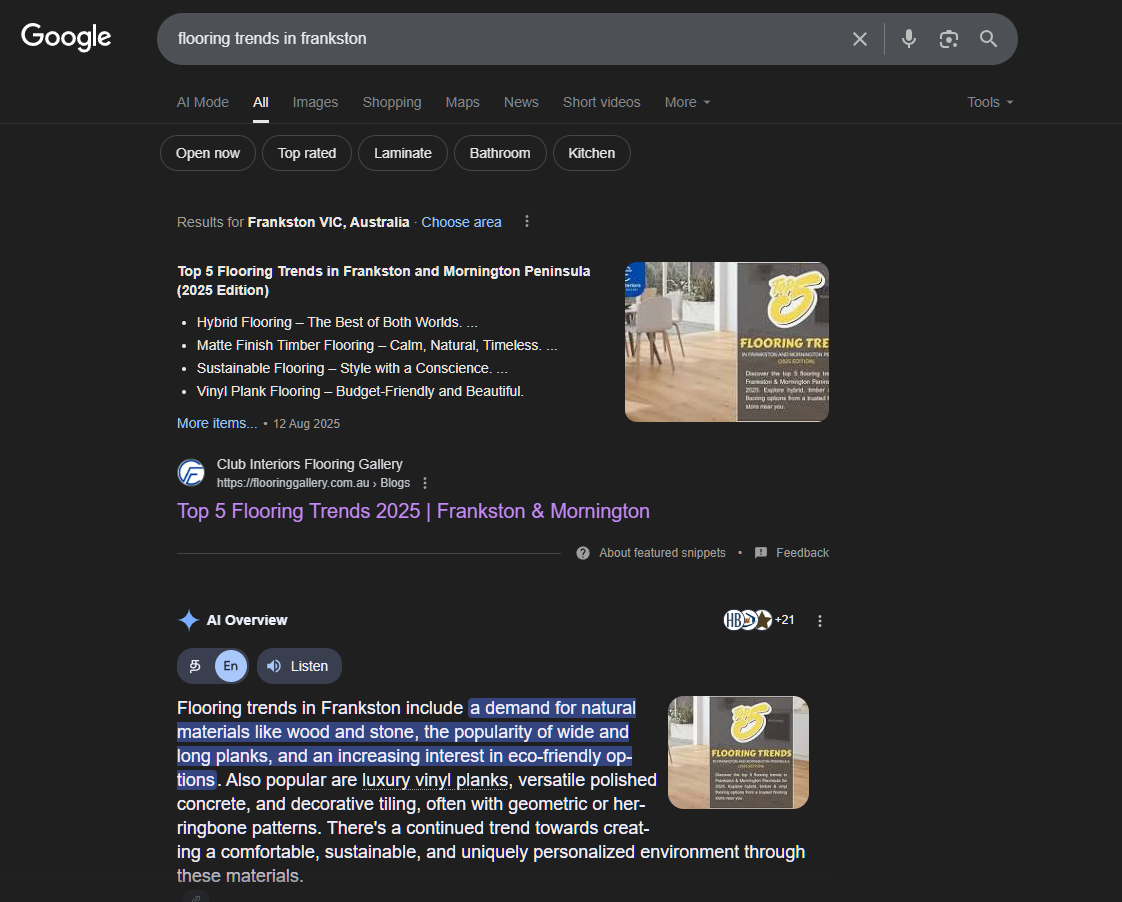Click the Hybrid Flooring bullet item

point(337,323)
